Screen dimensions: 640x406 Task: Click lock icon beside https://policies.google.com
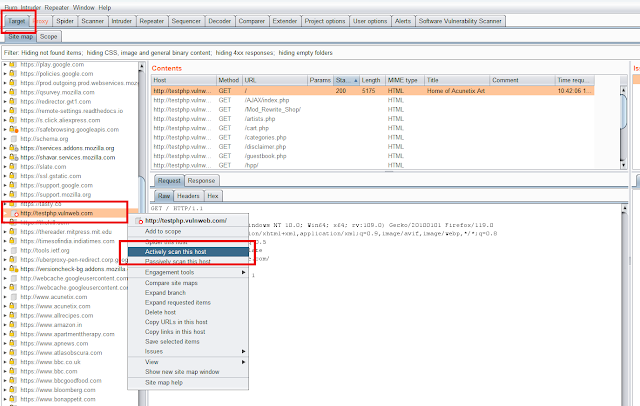click(13, 74)
